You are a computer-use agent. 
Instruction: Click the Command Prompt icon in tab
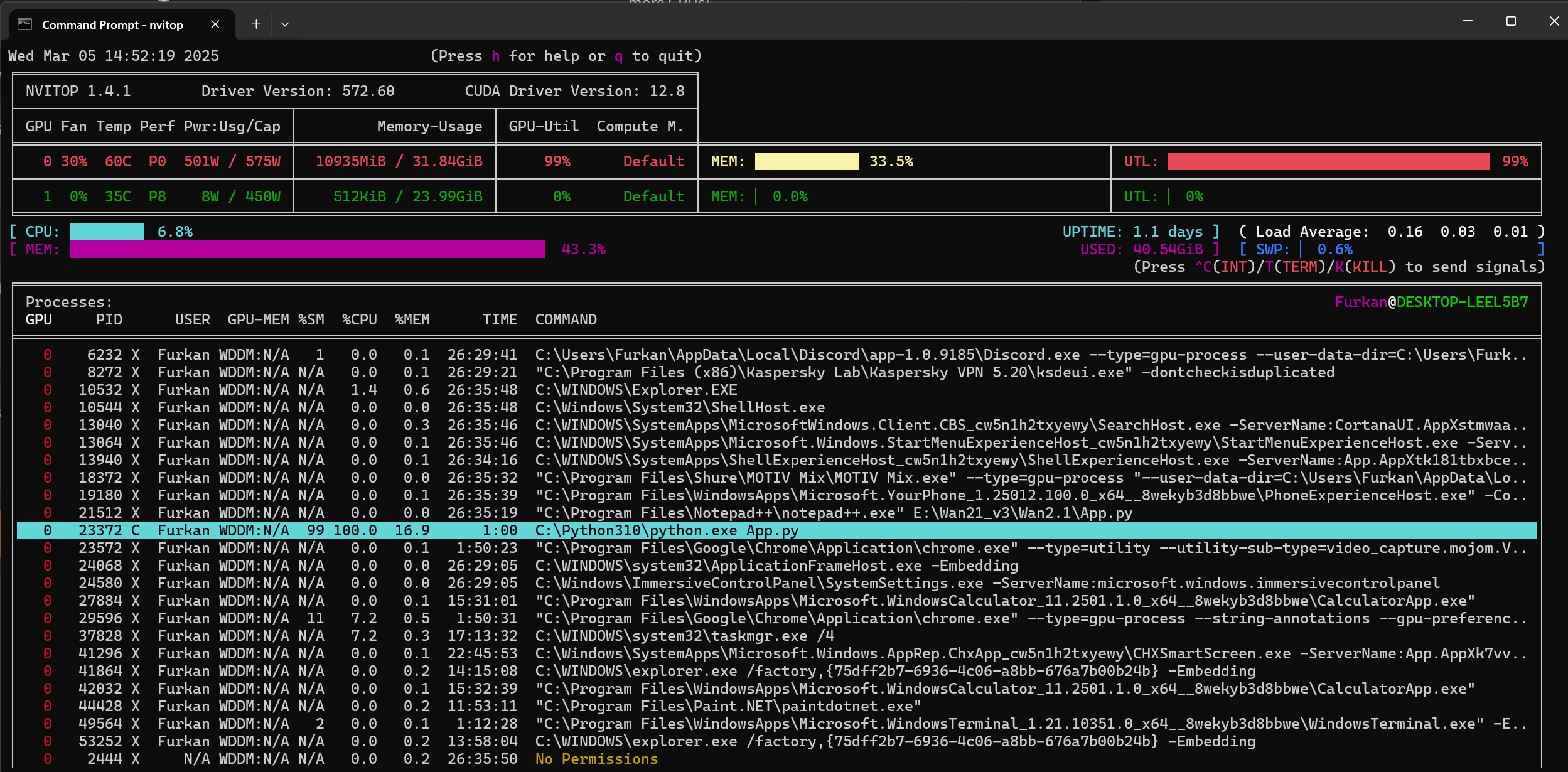click(25, 24)
